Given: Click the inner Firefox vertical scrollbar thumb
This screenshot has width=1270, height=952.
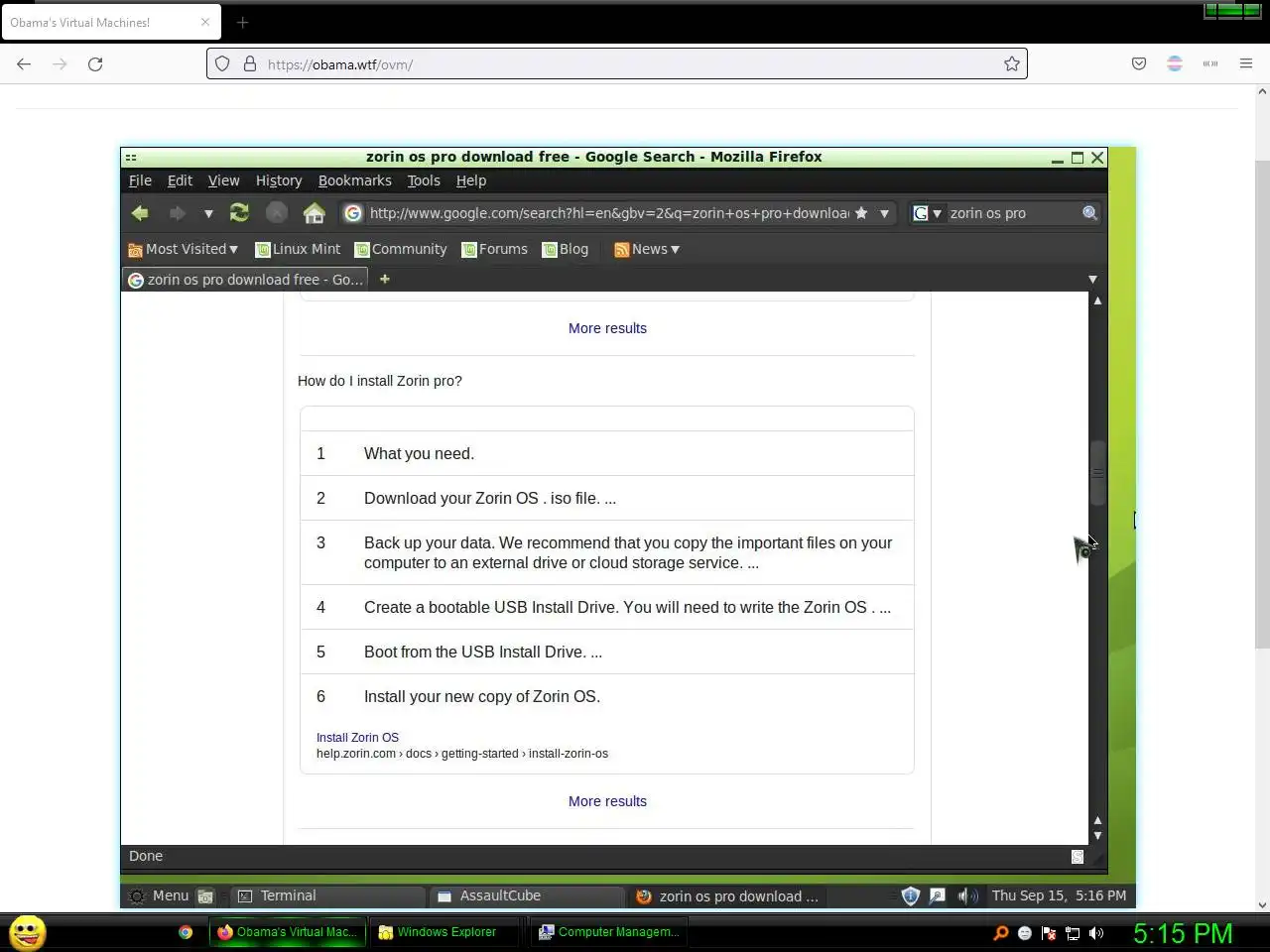Looking at the screenshot, I should click(1097, 474).
